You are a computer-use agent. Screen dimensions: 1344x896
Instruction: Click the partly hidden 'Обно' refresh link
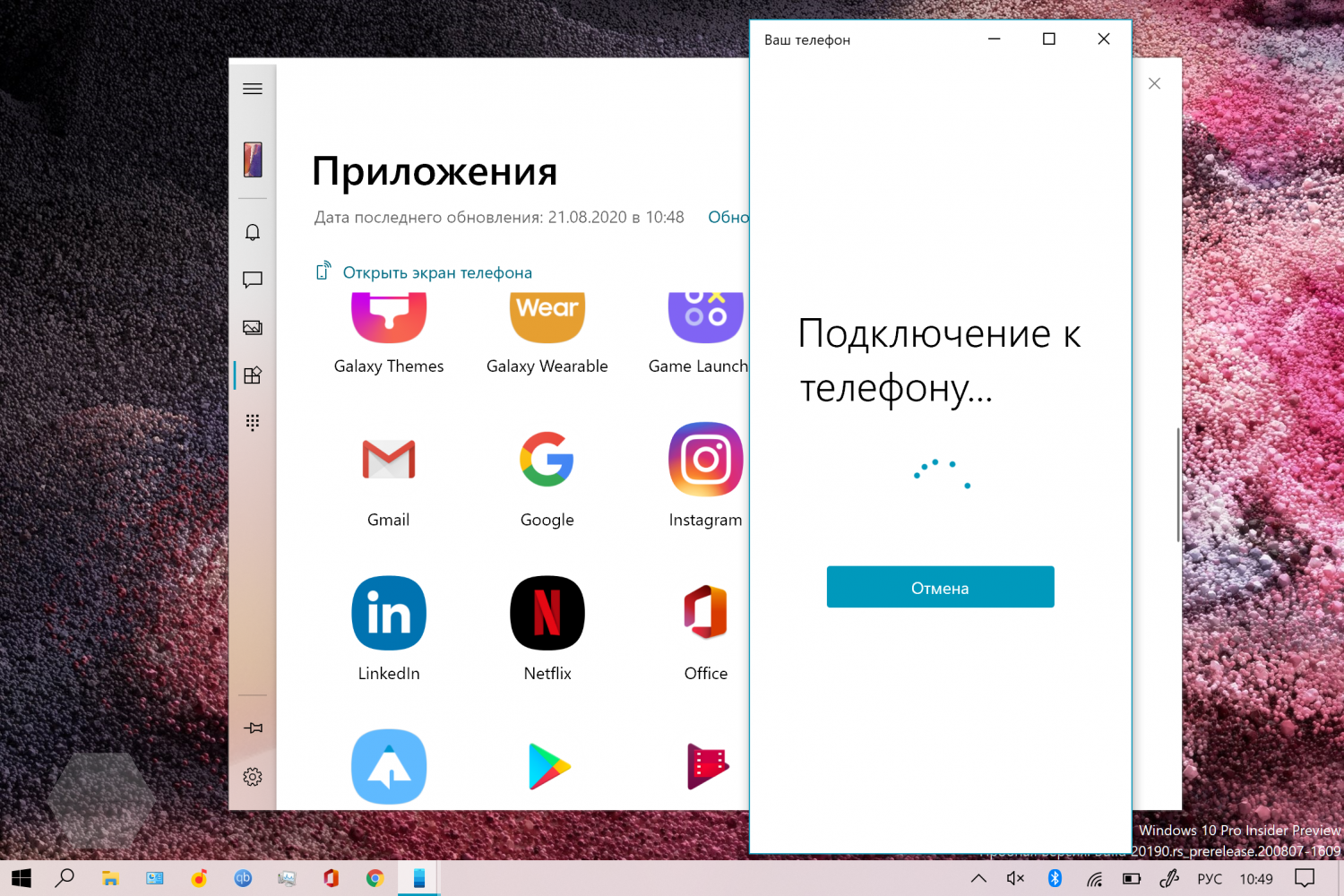[x=728, y=217]
